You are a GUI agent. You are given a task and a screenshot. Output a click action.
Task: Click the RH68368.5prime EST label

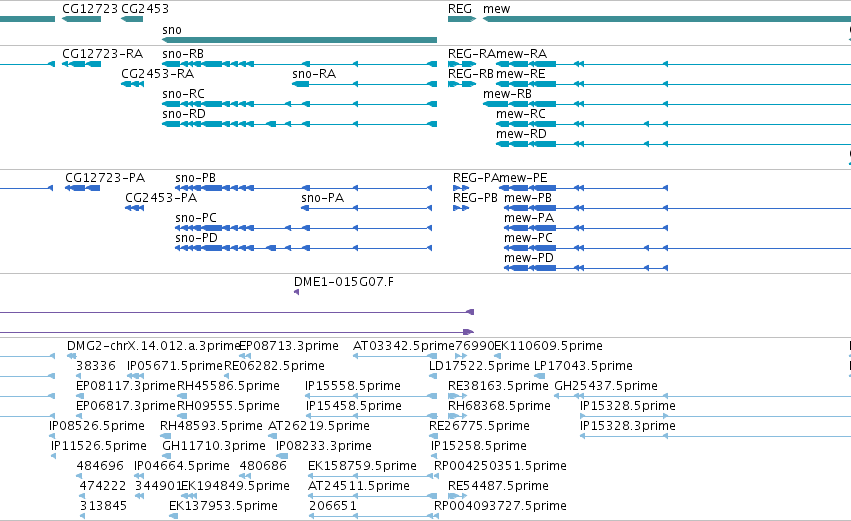[x=499, y=406]
